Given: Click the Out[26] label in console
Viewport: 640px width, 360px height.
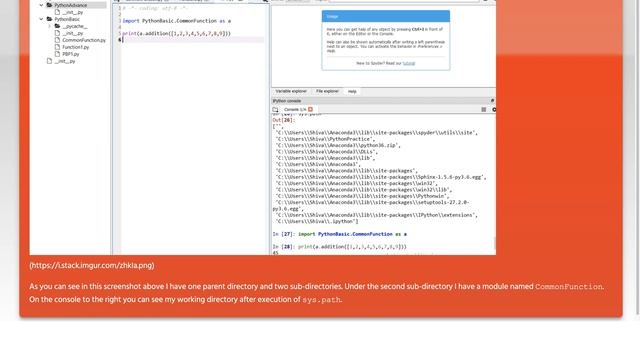Looking at the screenshot, I should (284, 120).
